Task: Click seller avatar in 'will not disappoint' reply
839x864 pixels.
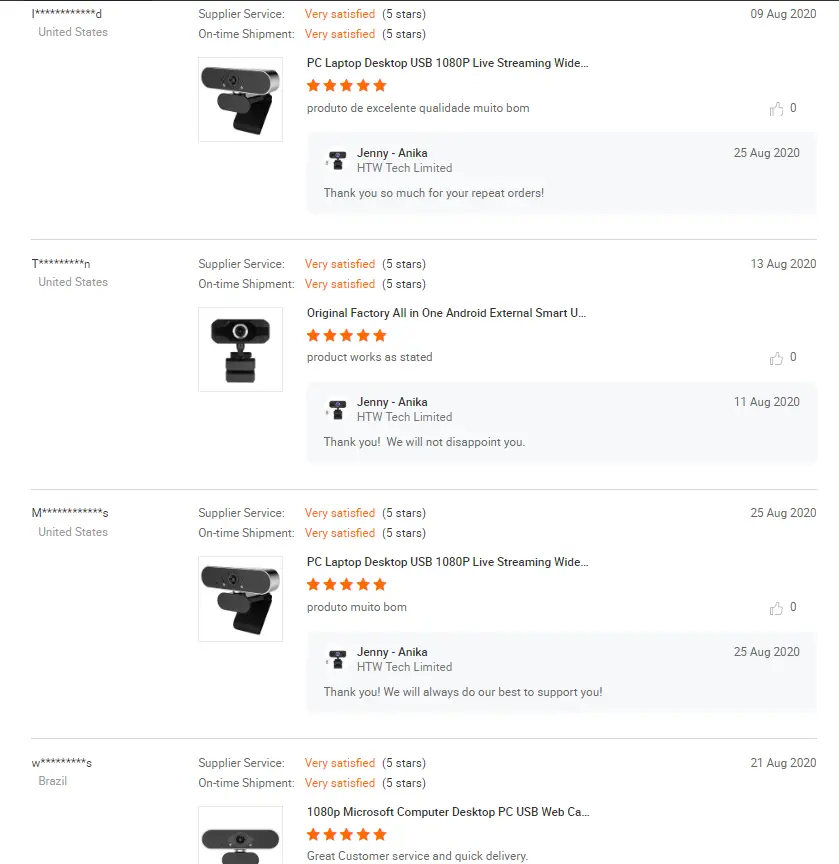Action: 337,409
